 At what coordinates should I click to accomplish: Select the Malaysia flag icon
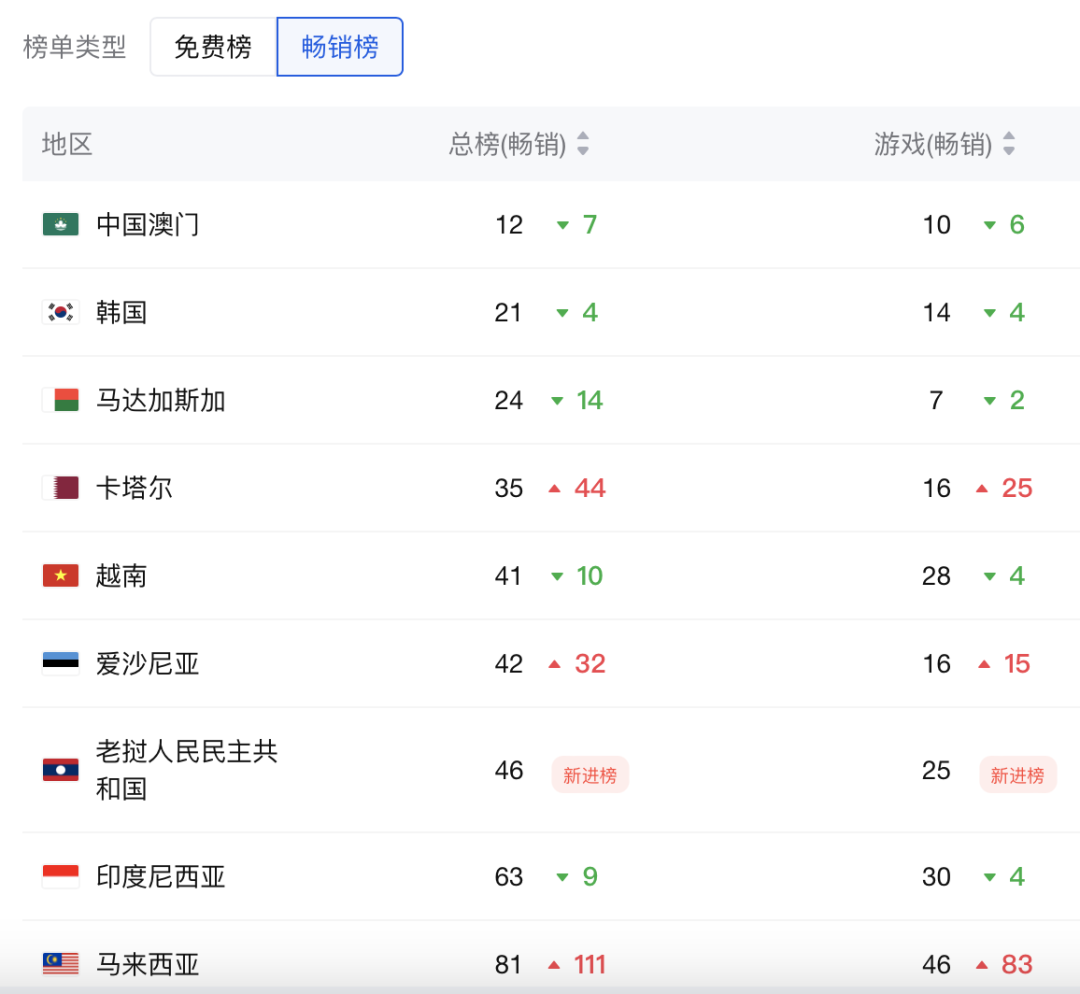tap(60, 964)
